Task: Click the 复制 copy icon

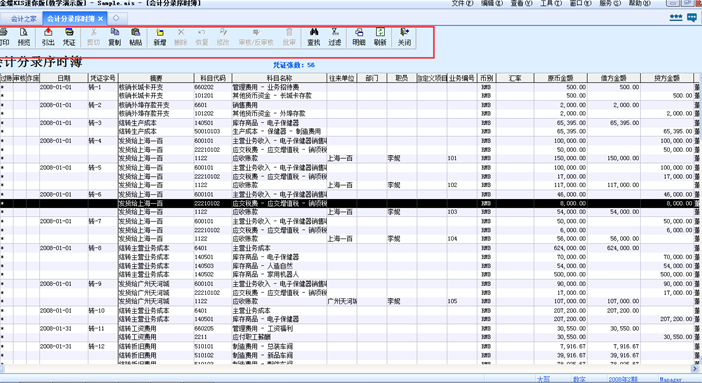Action: (x=115, y=37)
